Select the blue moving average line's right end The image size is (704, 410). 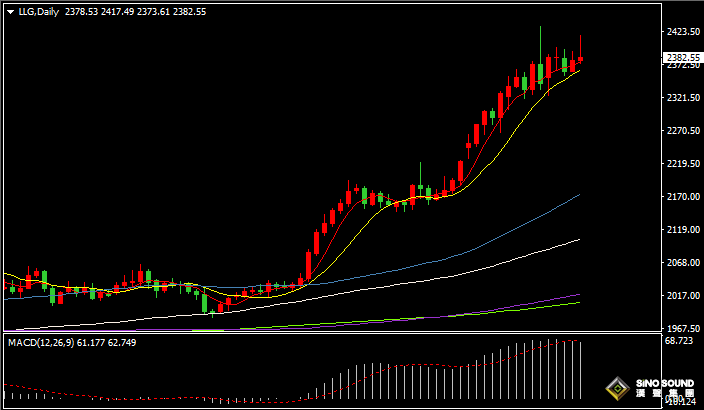[x=578, y=196]
